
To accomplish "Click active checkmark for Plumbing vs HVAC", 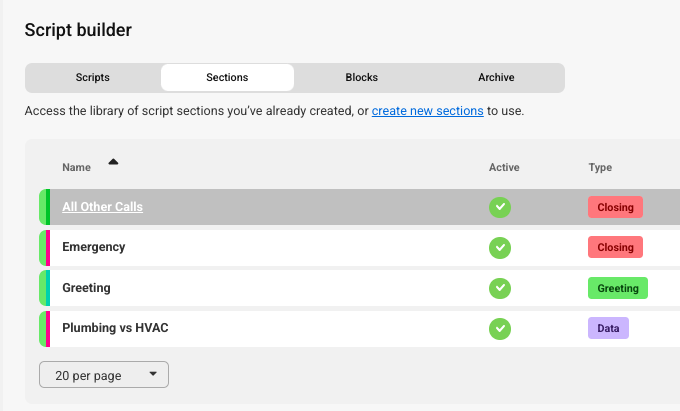I will (x=500, y=328).
